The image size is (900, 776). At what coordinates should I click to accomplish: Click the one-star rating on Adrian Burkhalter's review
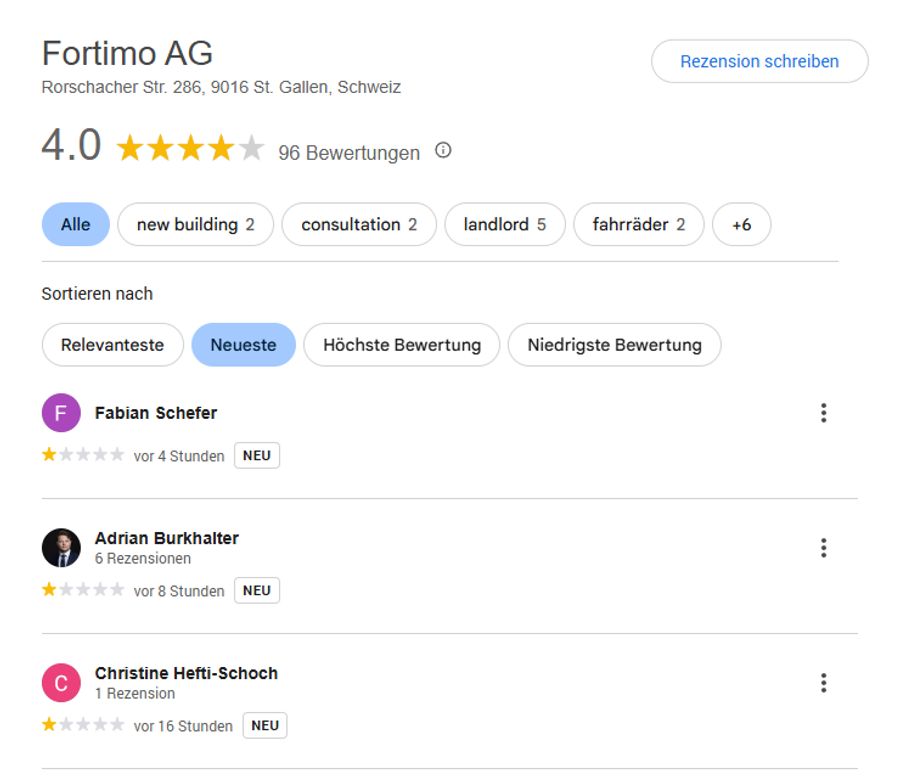(83, 589)
